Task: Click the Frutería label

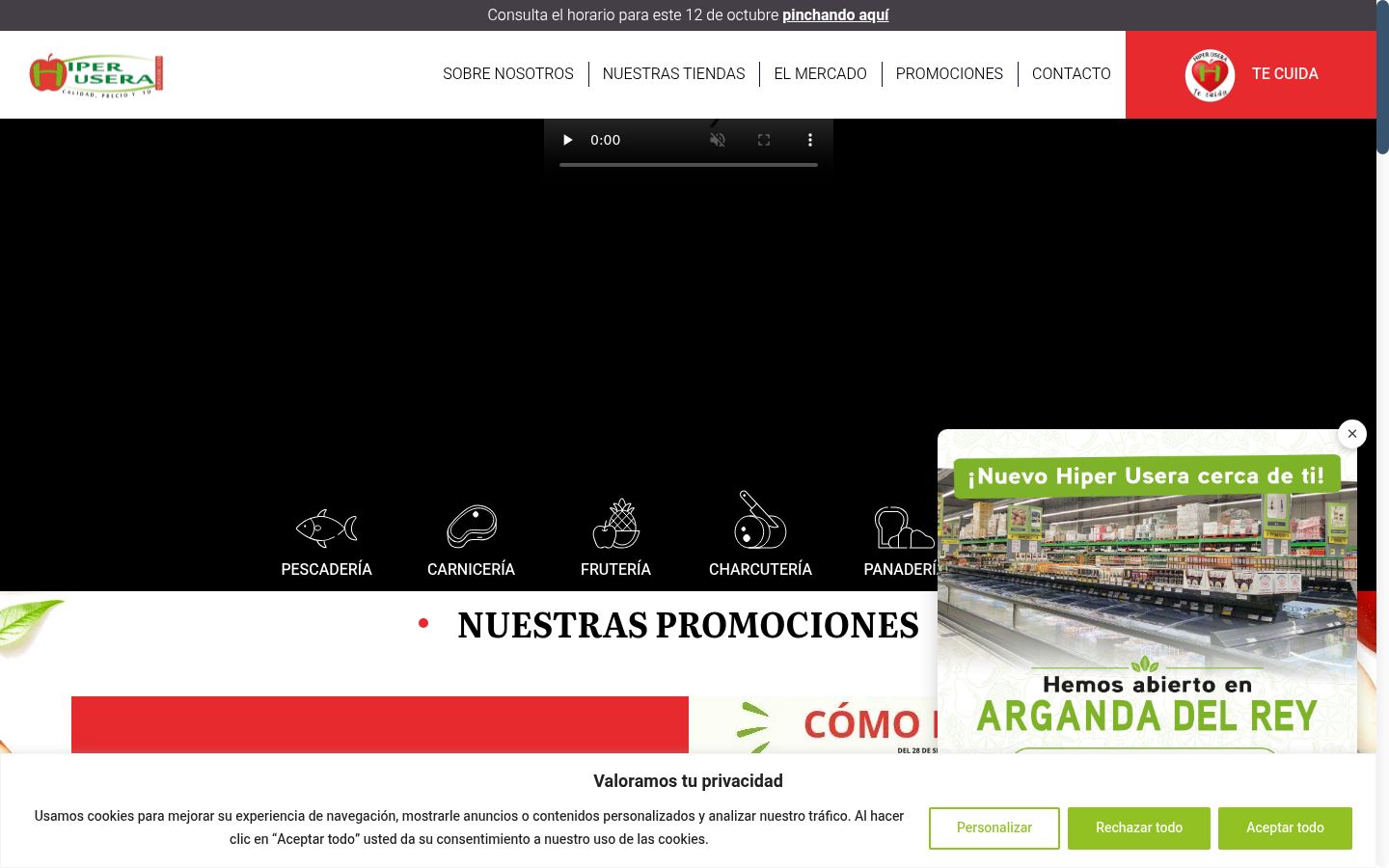Action: click(616, 569)
